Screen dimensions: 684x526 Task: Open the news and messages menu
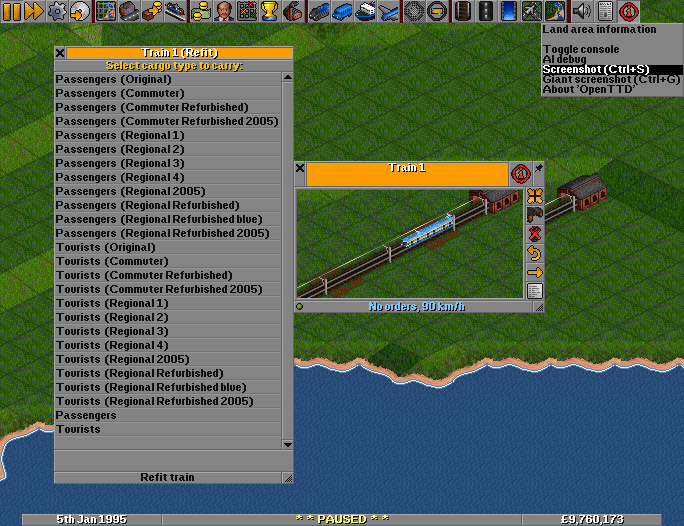click(x=605, y=11)
